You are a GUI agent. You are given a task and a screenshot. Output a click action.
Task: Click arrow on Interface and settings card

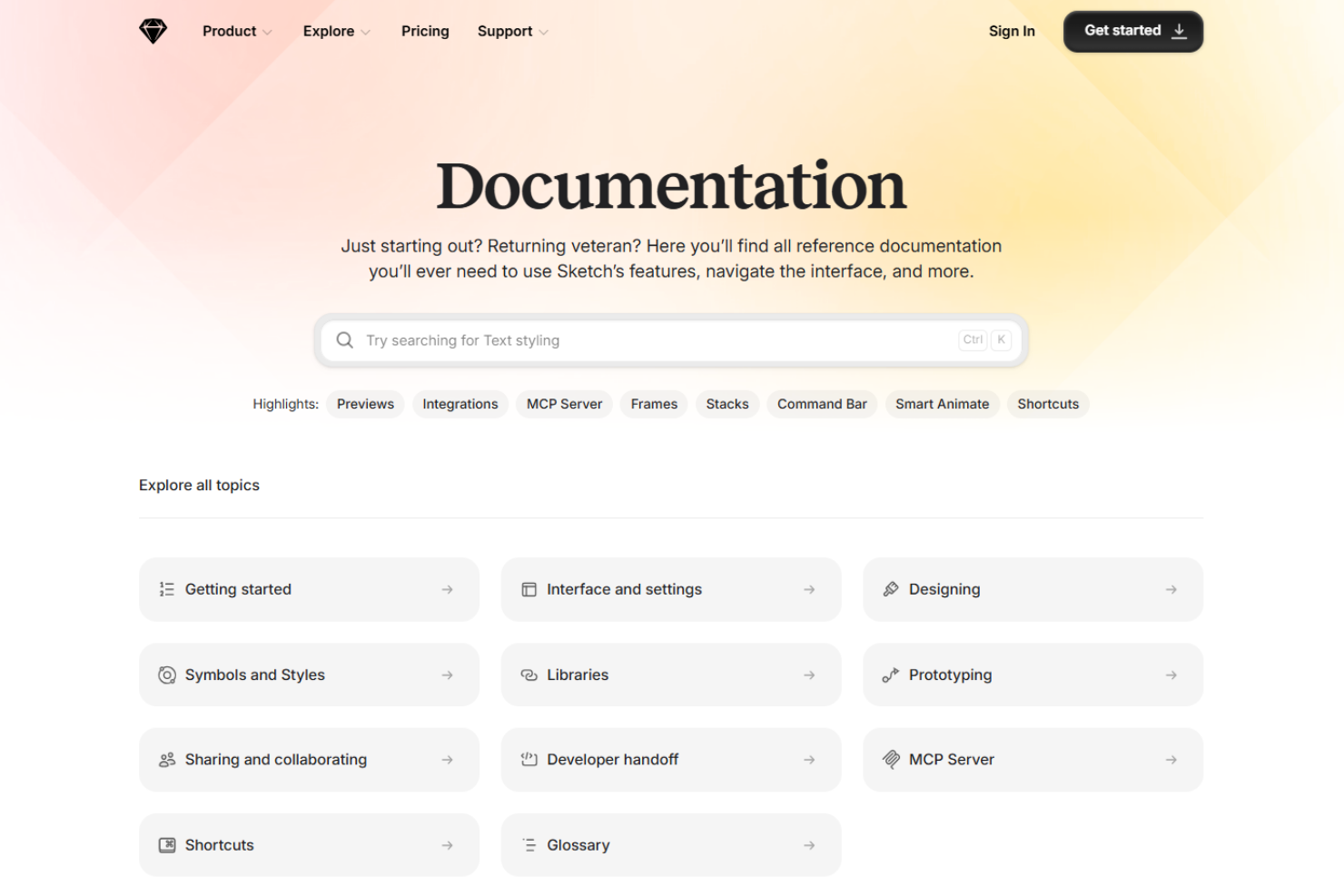809,589
